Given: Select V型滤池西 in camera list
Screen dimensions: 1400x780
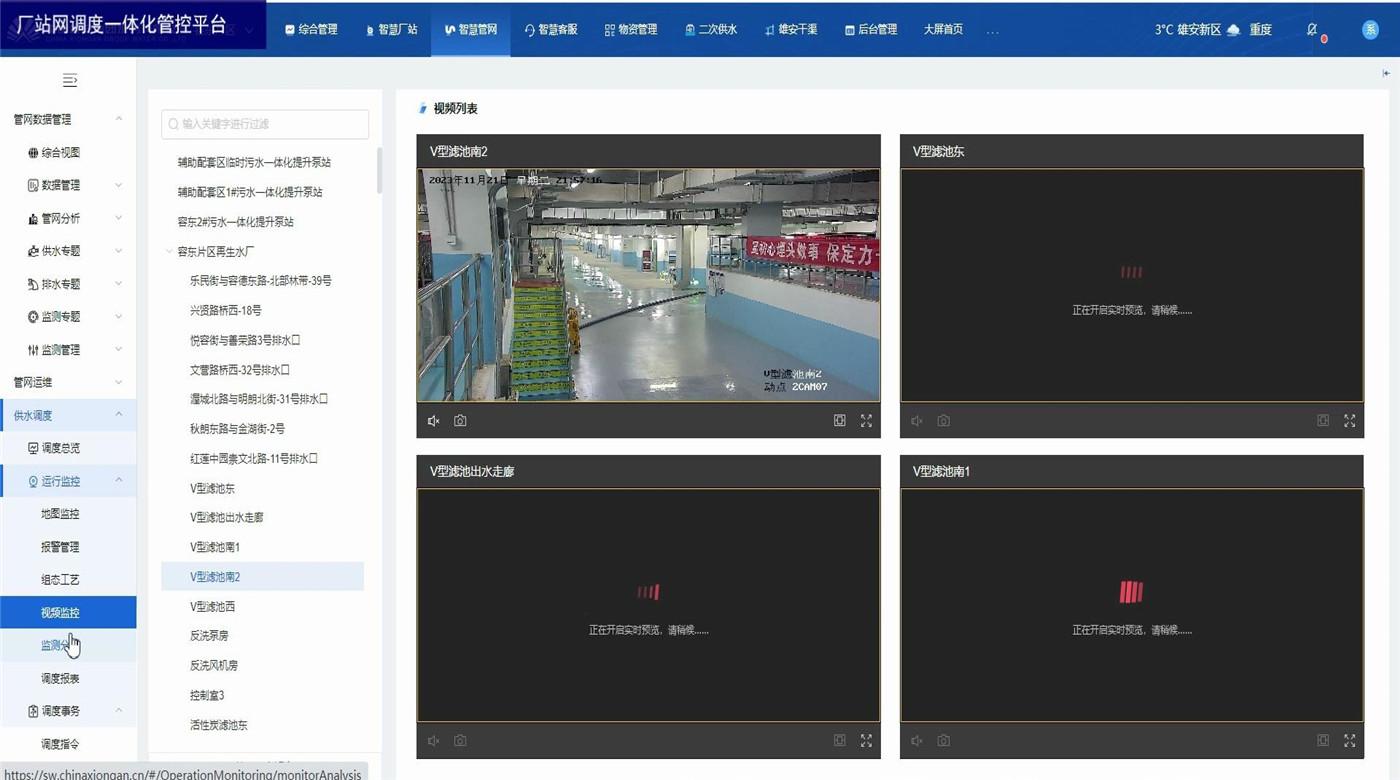Looking at the screenshot, I should pos(215,606).
